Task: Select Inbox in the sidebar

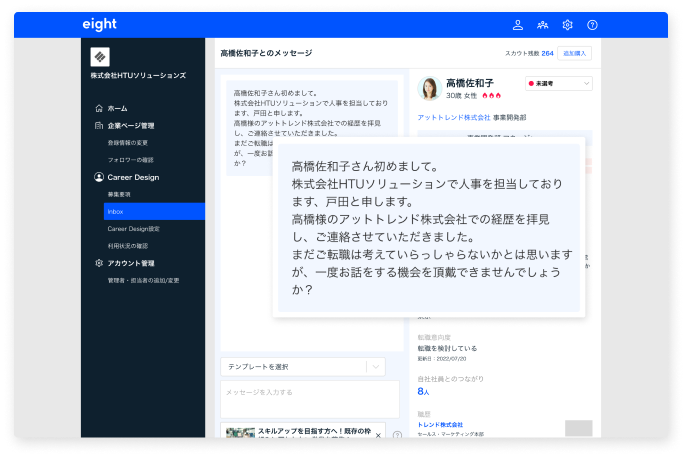Action: pos(154,212)
